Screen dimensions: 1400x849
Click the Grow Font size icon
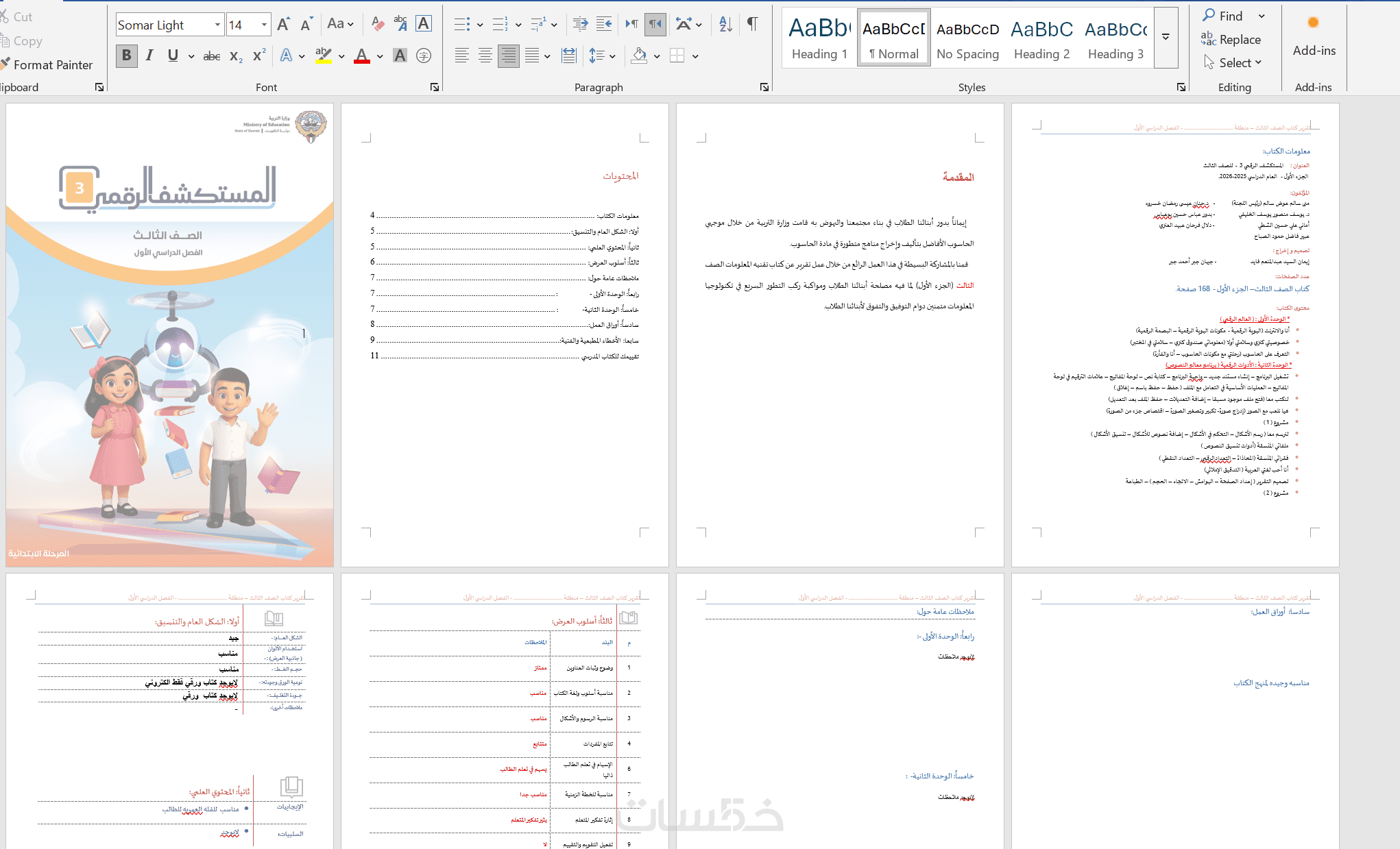point(283,25)
